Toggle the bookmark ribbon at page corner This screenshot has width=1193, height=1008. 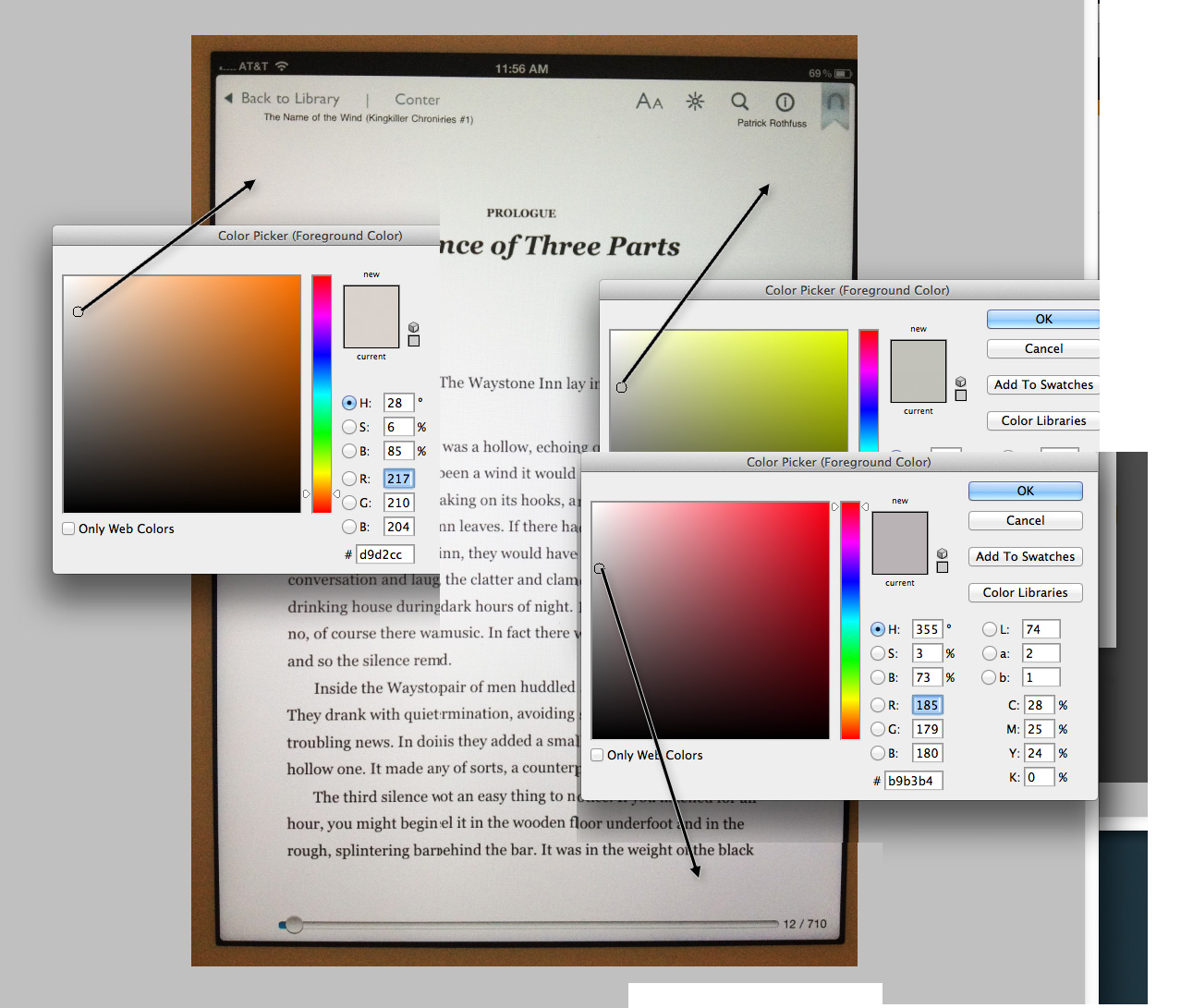[x=835, y=108]
